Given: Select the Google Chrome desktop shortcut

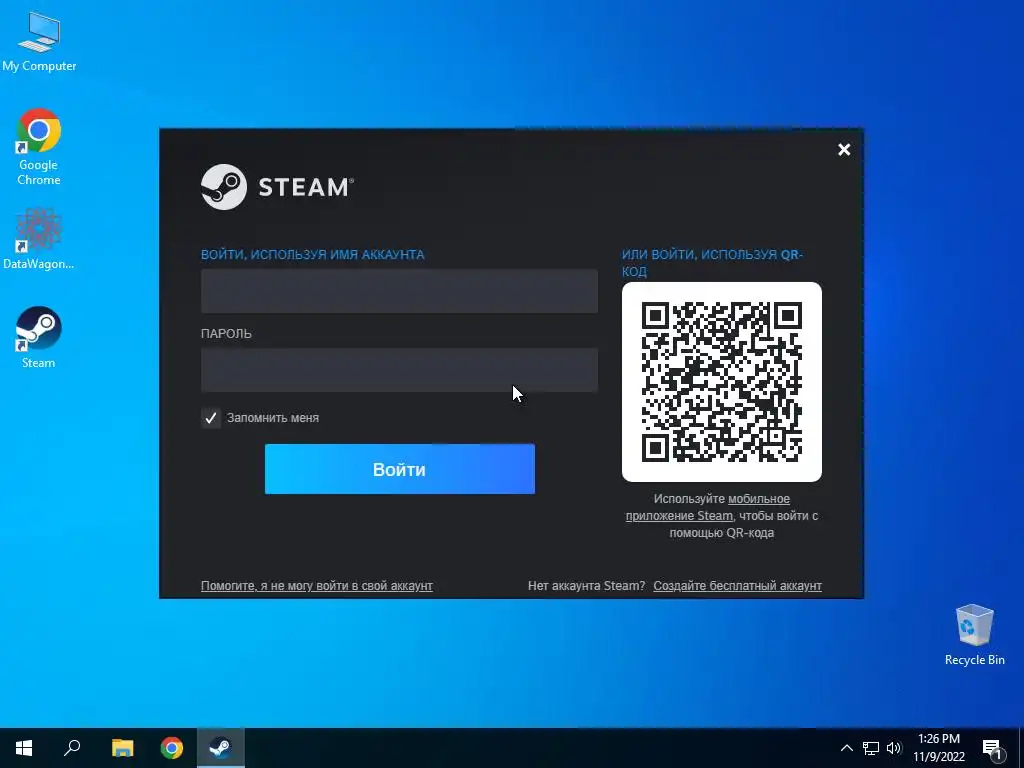Looking at the screenshot, I should (x=39, y=147).
